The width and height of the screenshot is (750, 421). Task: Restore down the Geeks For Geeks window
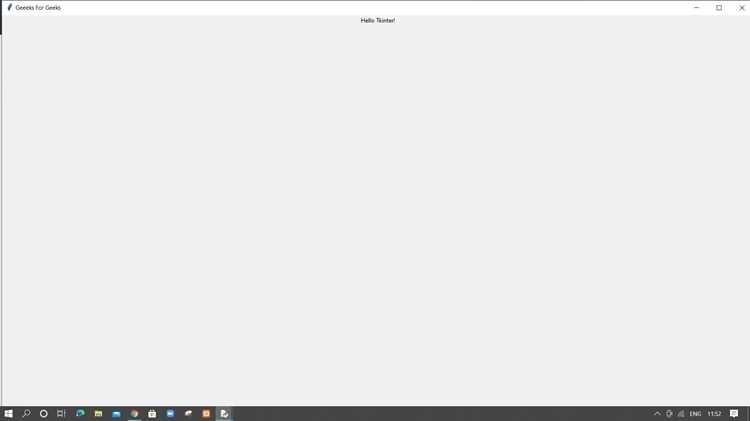coord(719,8)
